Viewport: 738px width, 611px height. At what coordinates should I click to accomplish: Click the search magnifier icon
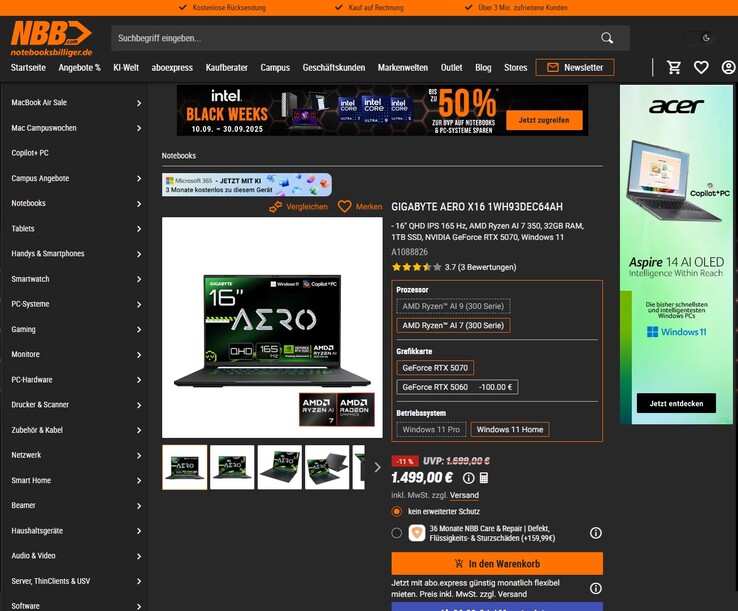pyautogui.click(x=607, y=38)
